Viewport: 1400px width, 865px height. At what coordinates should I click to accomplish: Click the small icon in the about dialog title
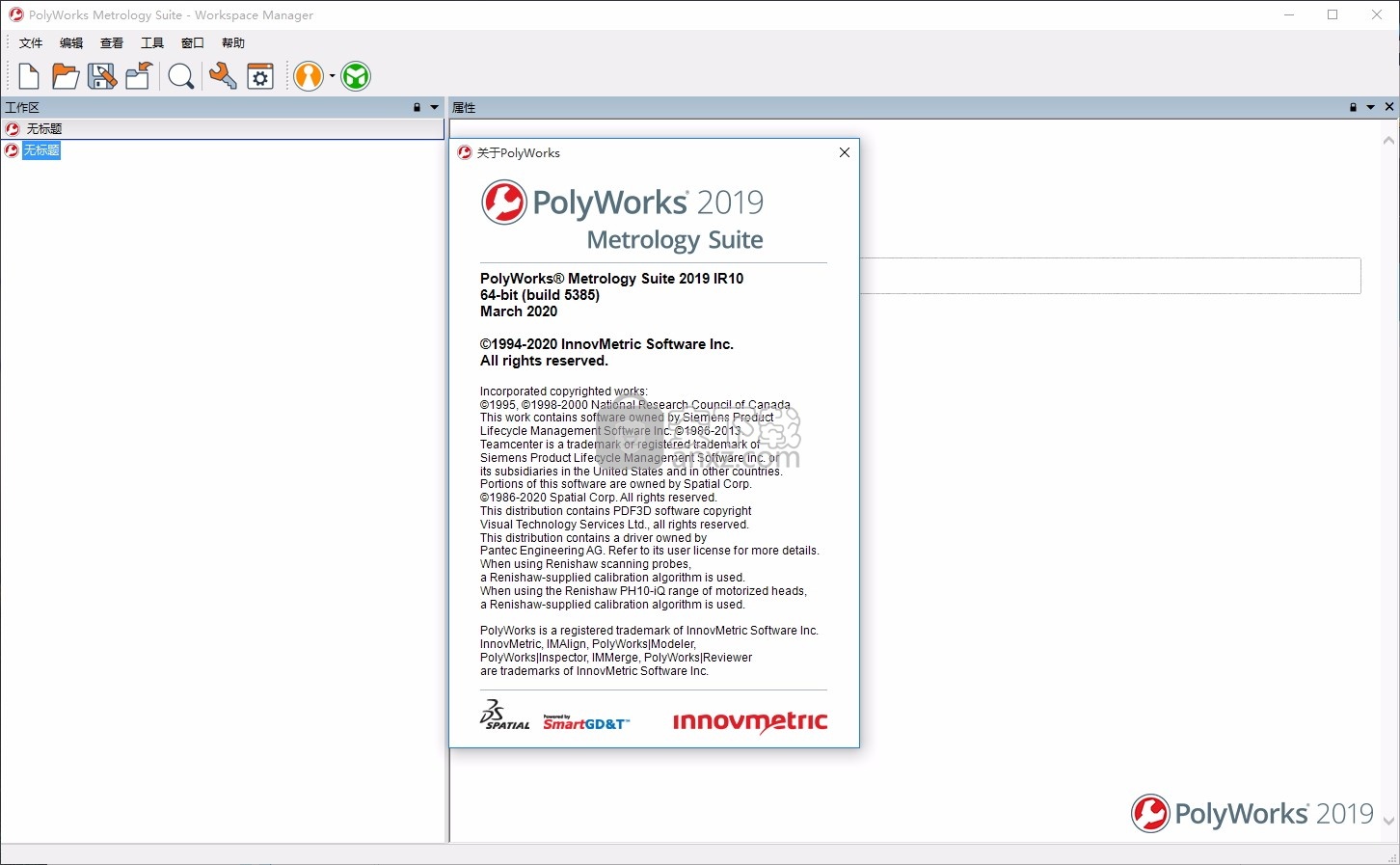(x=465, y=152)
